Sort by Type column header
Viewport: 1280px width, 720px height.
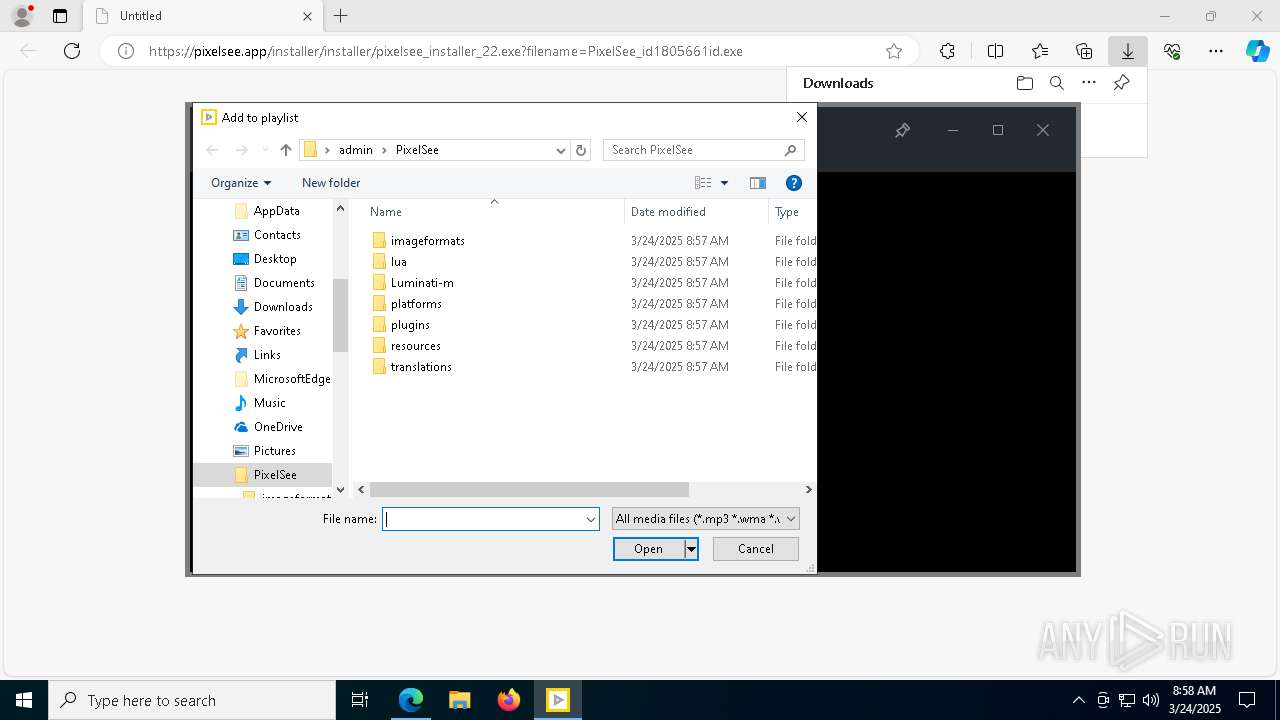[x=787, y=212]
